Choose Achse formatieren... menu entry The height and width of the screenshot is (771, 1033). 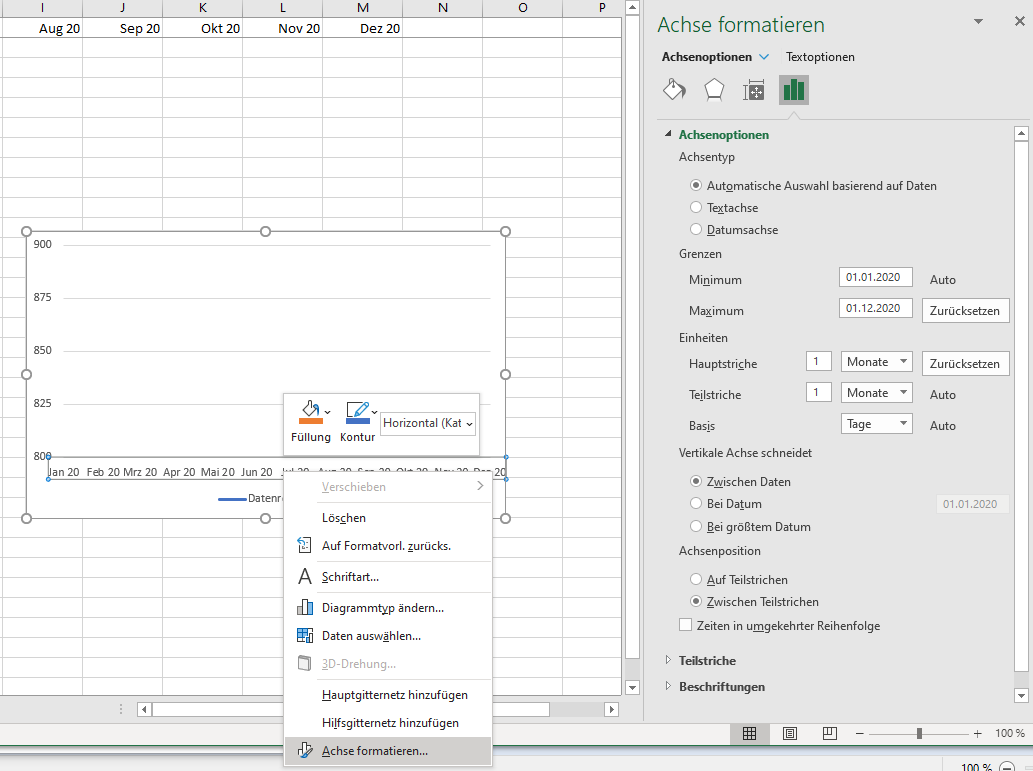click(388, 751)
